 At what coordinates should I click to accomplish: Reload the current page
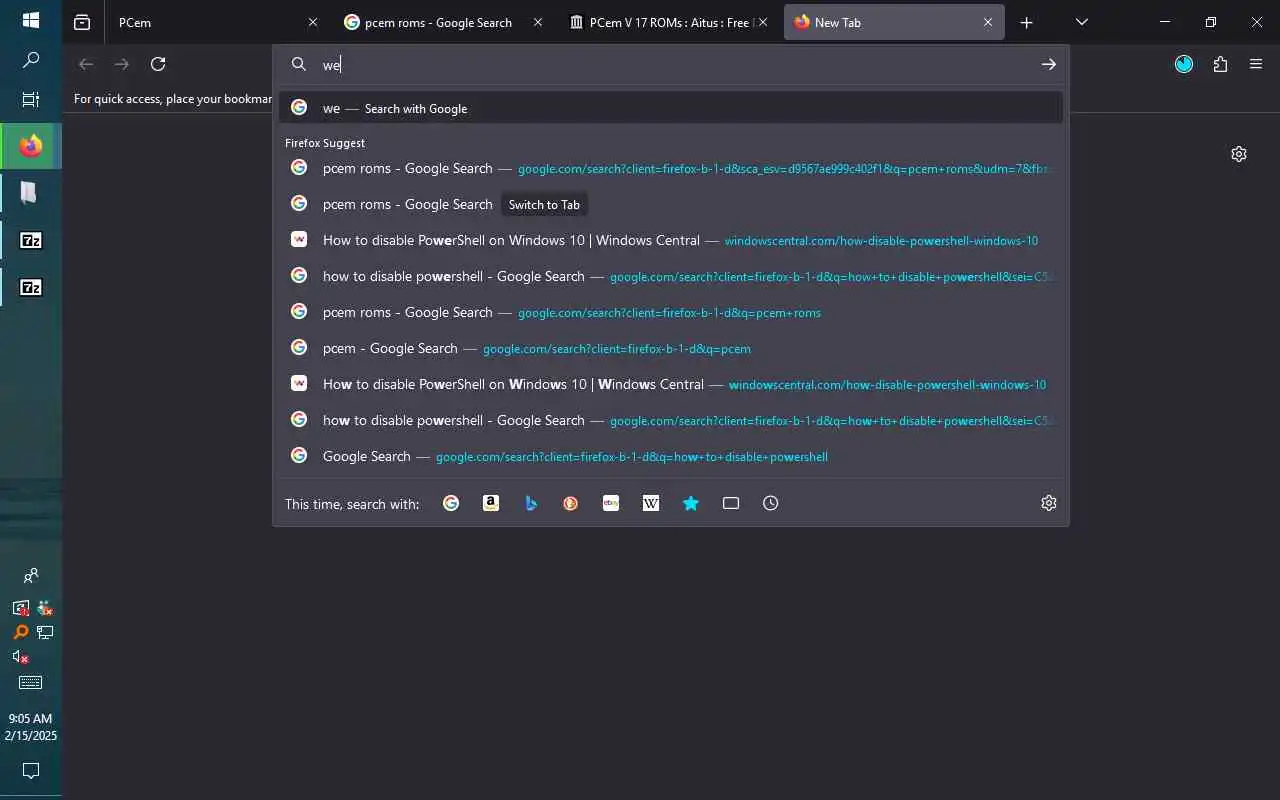158,64
